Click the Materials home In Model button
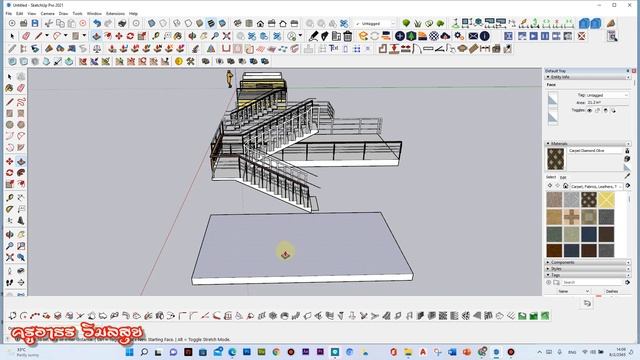640x360 pixels. pos(565,186)
